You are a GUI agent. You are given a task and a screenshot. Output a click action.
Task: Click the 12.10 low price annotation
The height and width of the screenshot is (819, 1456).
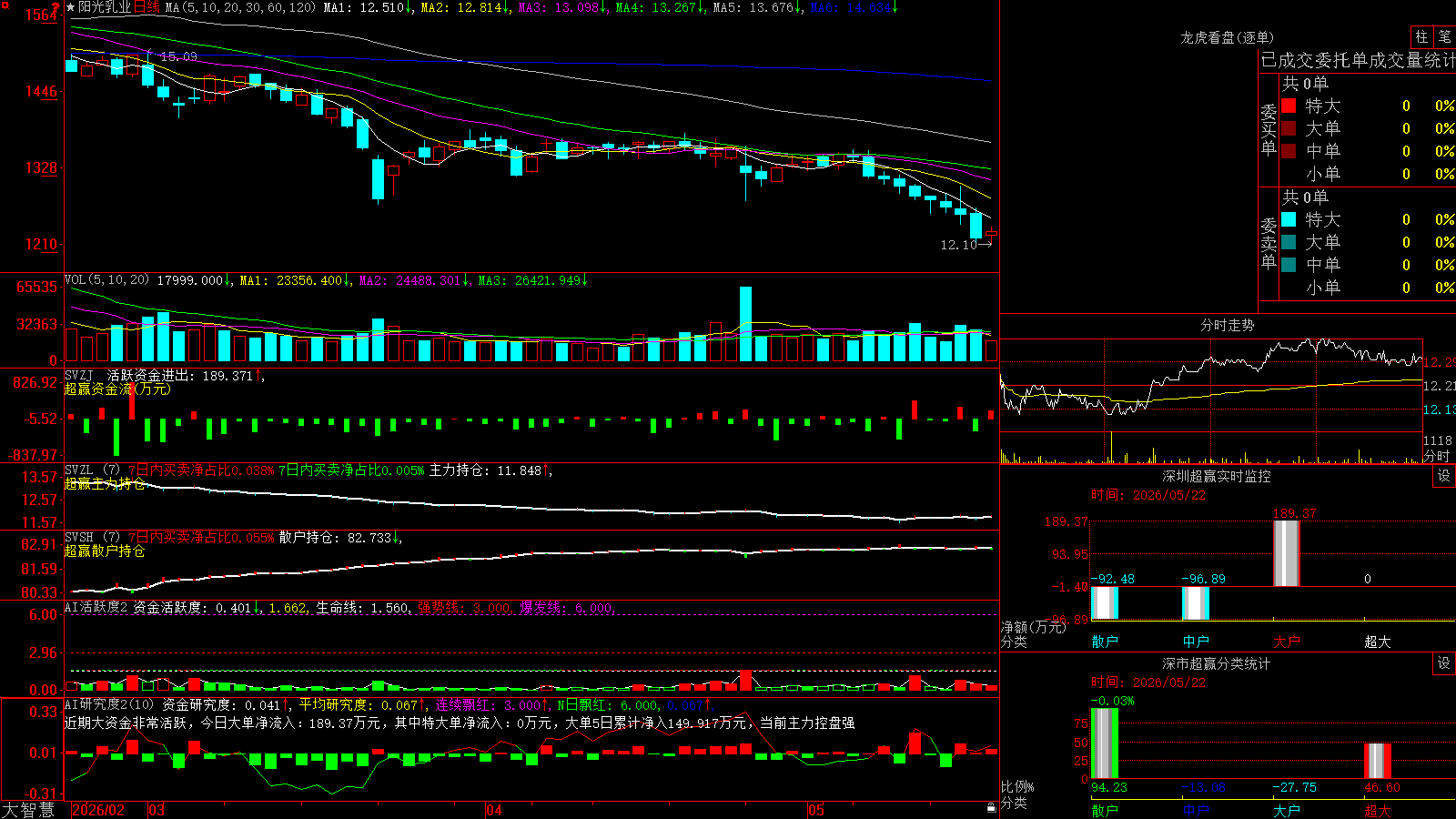(x=958, y=245)
